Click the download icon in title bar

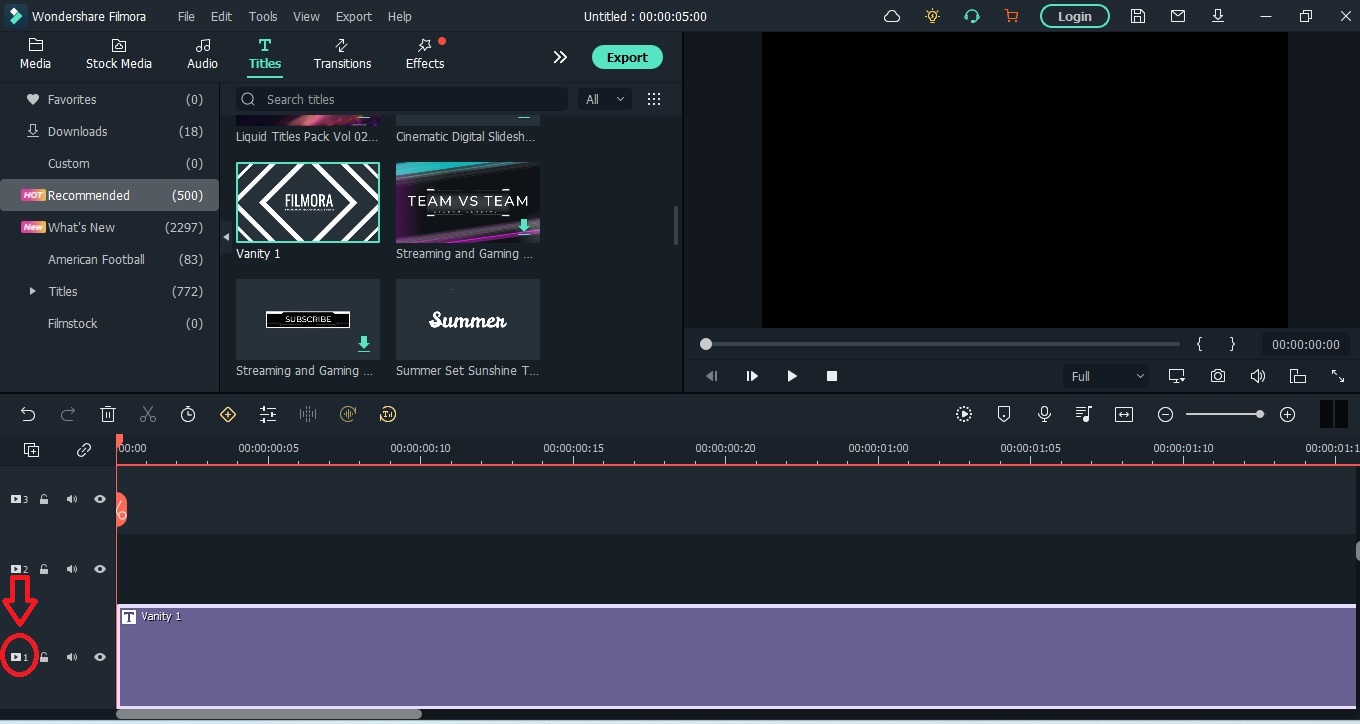coord(1218,16)
